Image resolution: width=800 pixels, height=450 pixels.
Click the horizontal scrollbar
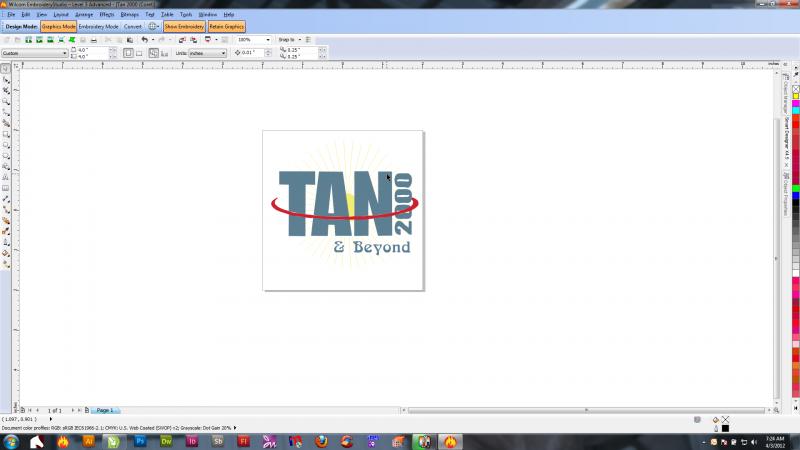coord(586,410)
